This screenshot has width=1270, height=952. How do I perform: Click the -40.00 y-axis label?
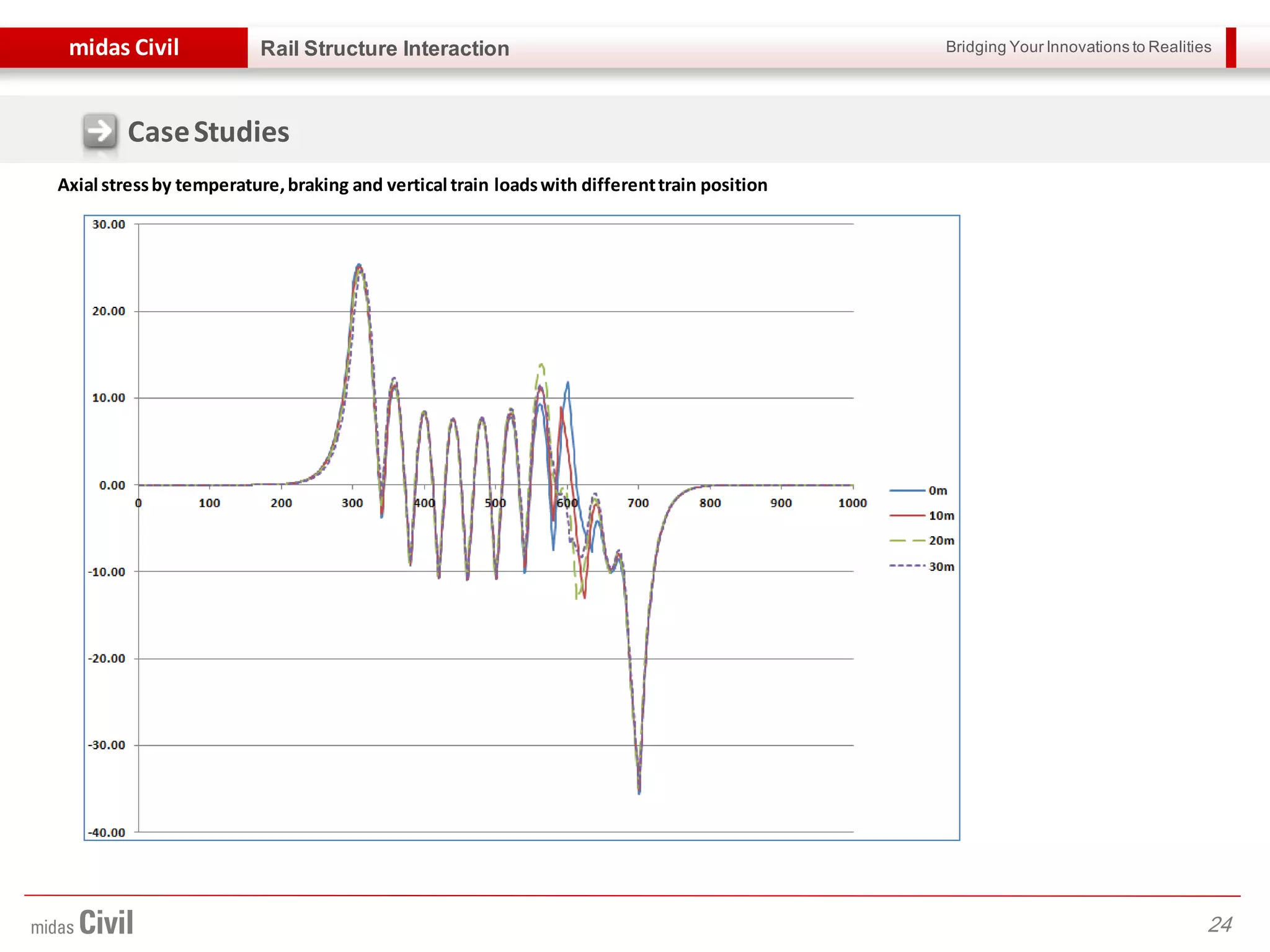click(107, 832)
